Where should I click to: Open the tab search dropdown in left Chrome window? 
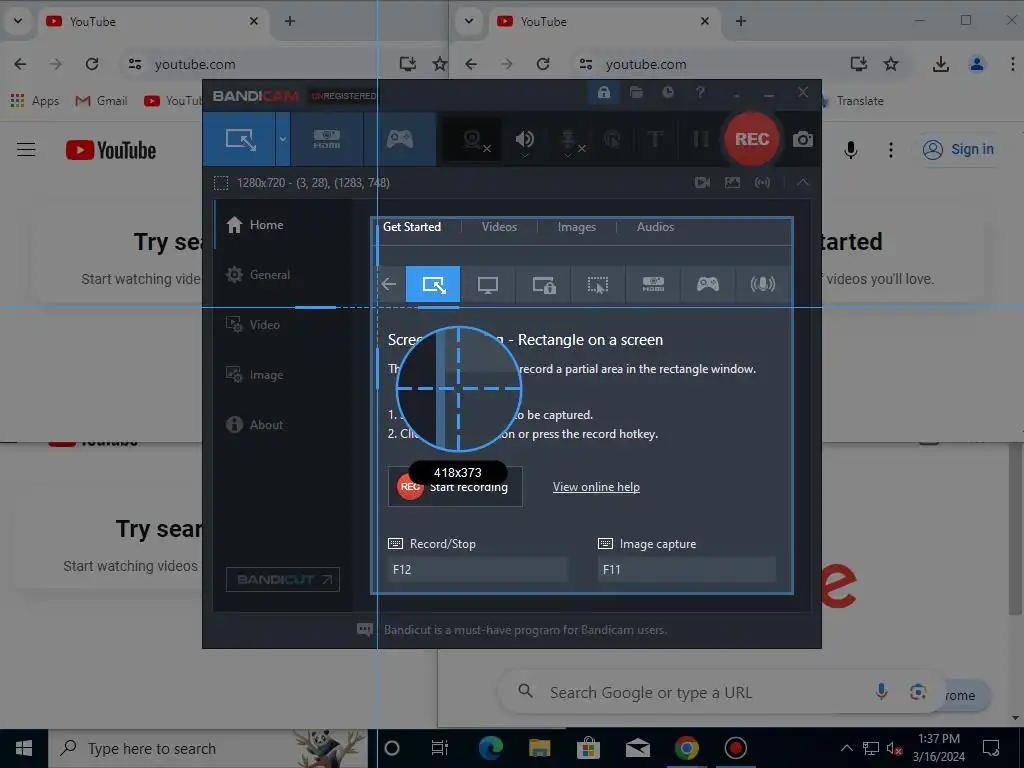18,21
